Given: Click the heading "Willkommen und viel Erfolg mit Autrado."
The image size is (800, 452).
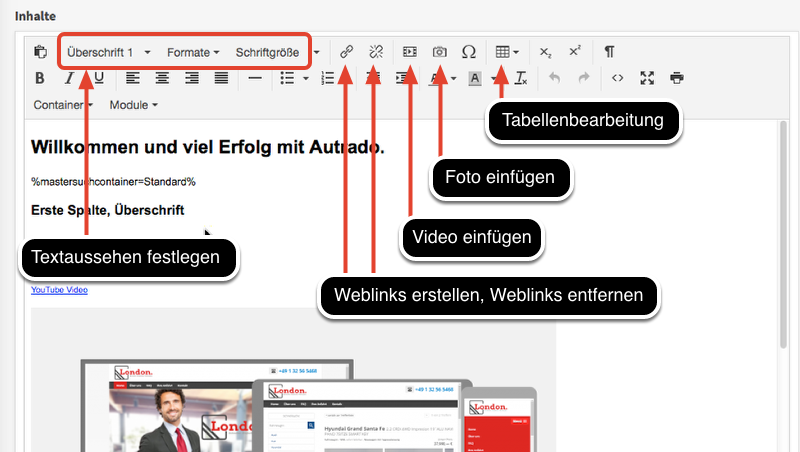Looking at the screenshot, I should point(208,147).
